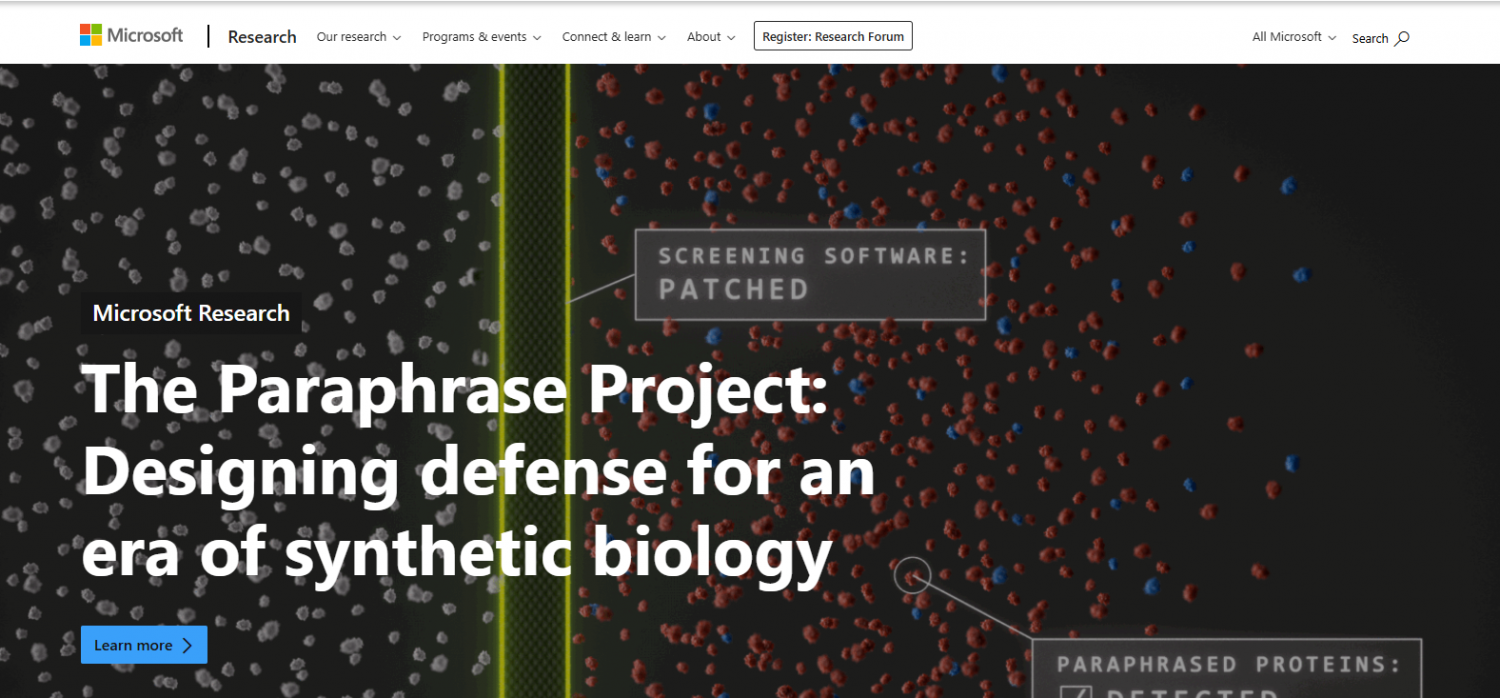The width and height of the screenshot is (1500, 698).
Task: Go to the Research home link
Action: pyautogui.click(x=262, y=37)
